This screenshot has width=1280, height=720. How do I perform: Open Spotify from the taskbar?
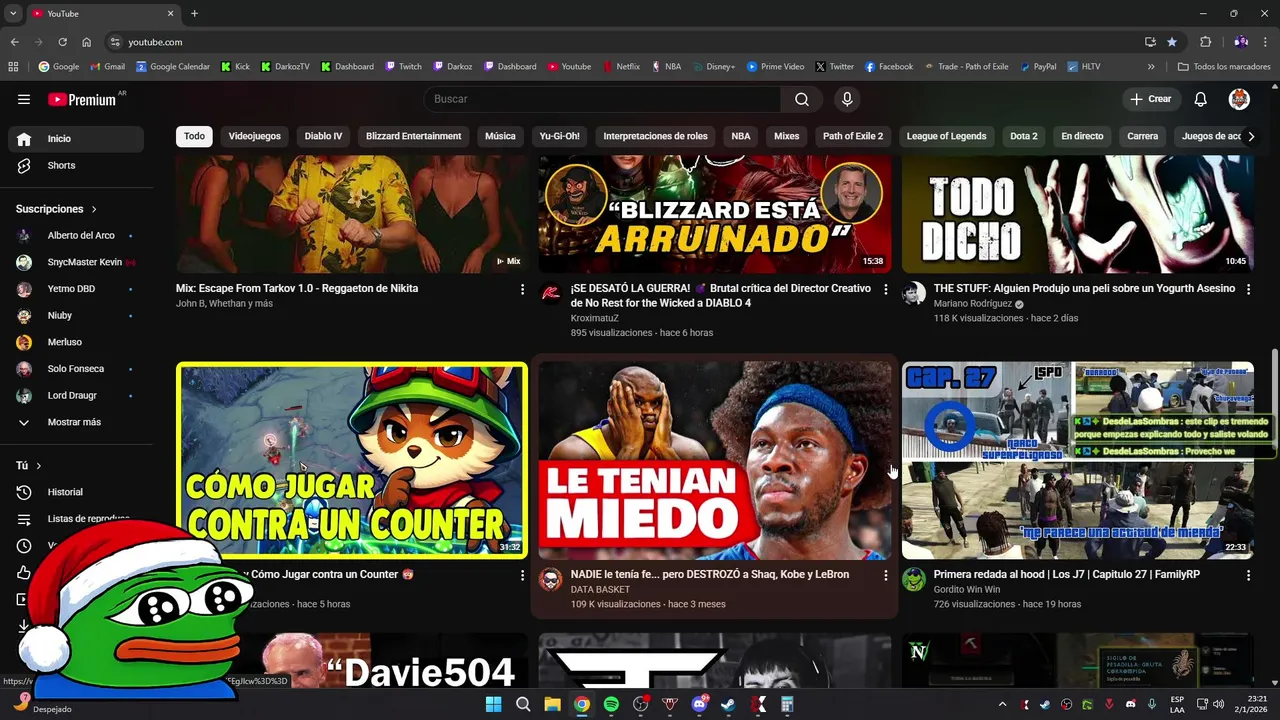pyautogui.click(x=611, y=704)
